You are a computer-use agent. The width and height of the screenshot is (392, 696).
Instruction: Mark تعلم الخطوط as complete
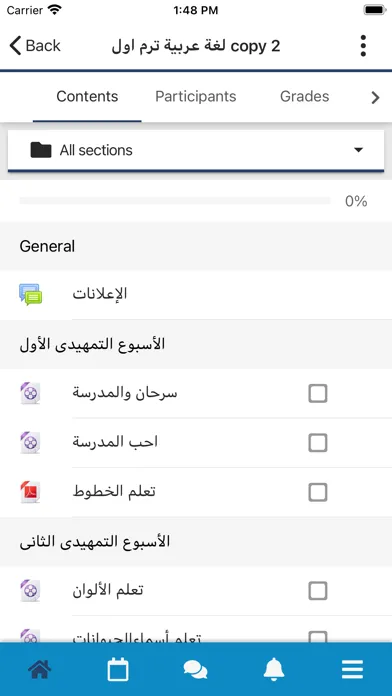point(318,492)
